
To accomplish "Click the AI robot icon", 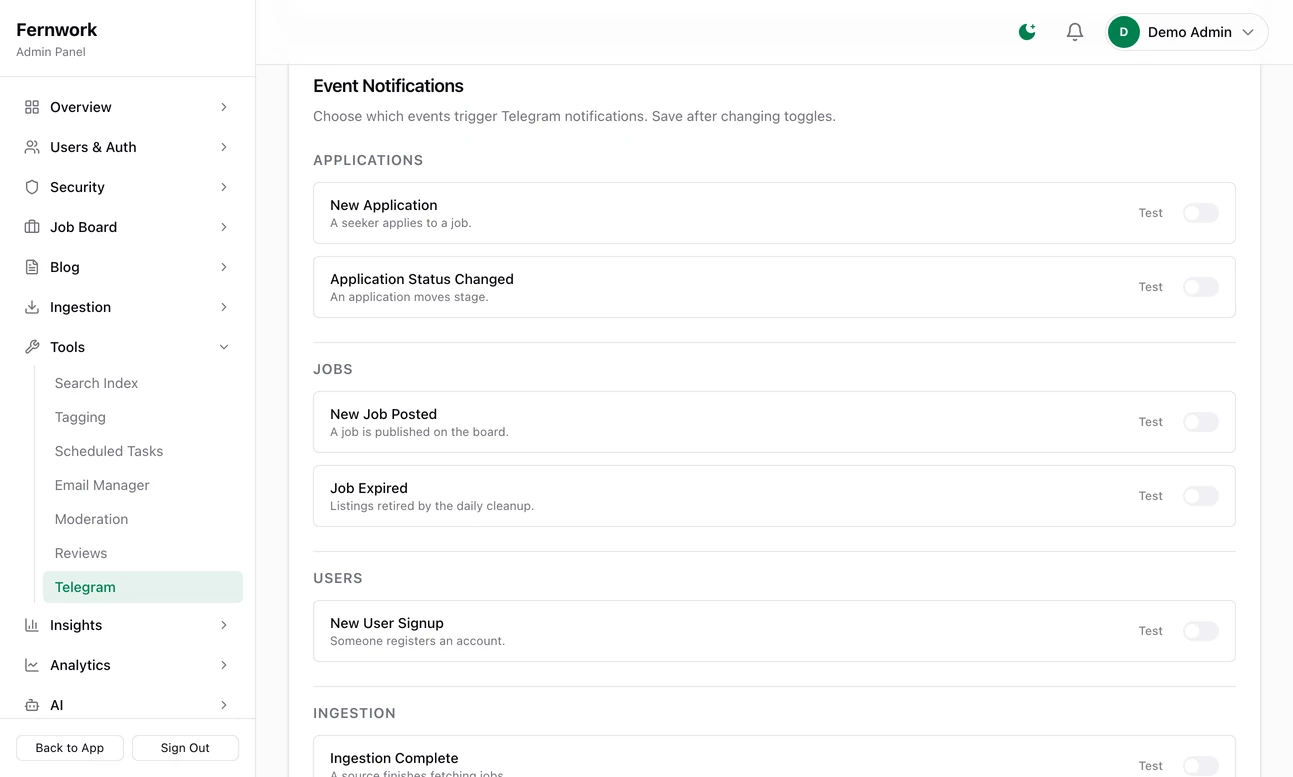I will pos(32,705).
